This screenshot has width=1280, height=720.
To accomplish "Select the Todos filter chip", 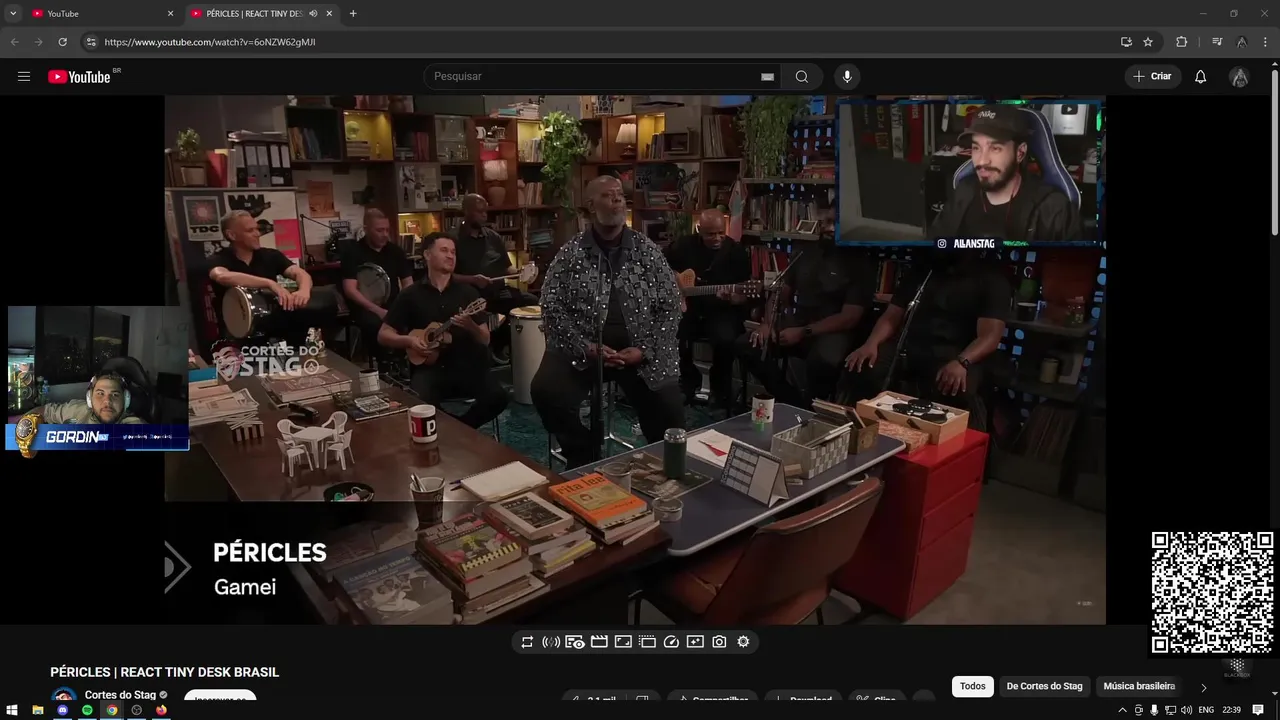I will coord(973,686).
